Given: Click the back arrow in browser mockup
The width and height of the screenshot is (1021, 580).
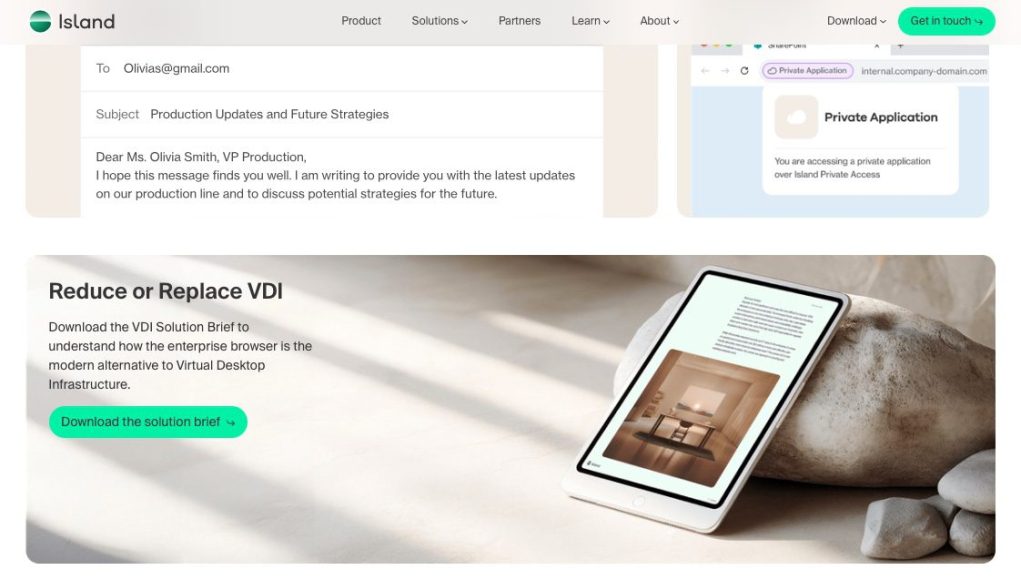Looking at the screenshot, I should [x=705, y=71].
